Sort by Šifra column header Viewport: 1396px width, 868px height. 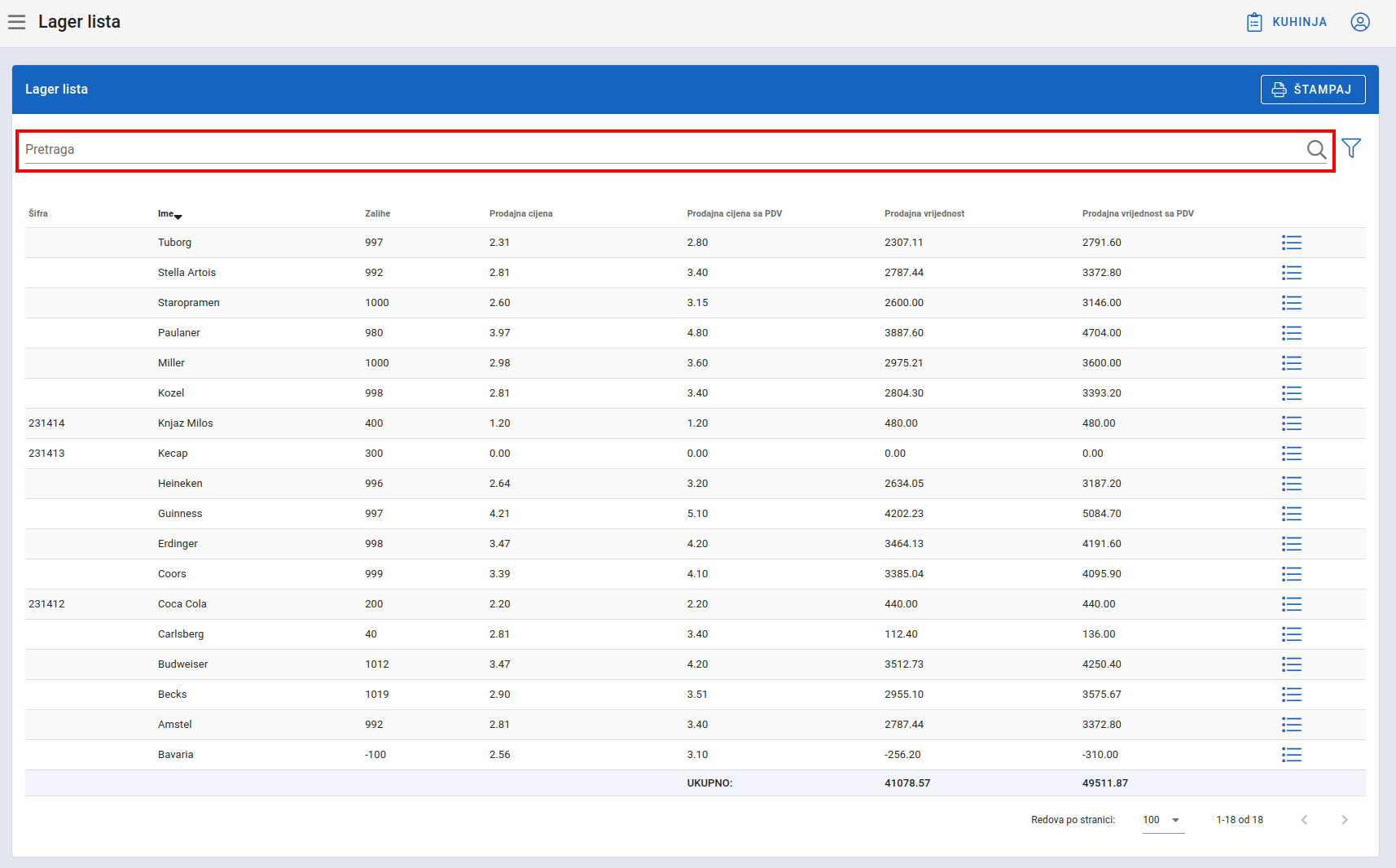38,214
